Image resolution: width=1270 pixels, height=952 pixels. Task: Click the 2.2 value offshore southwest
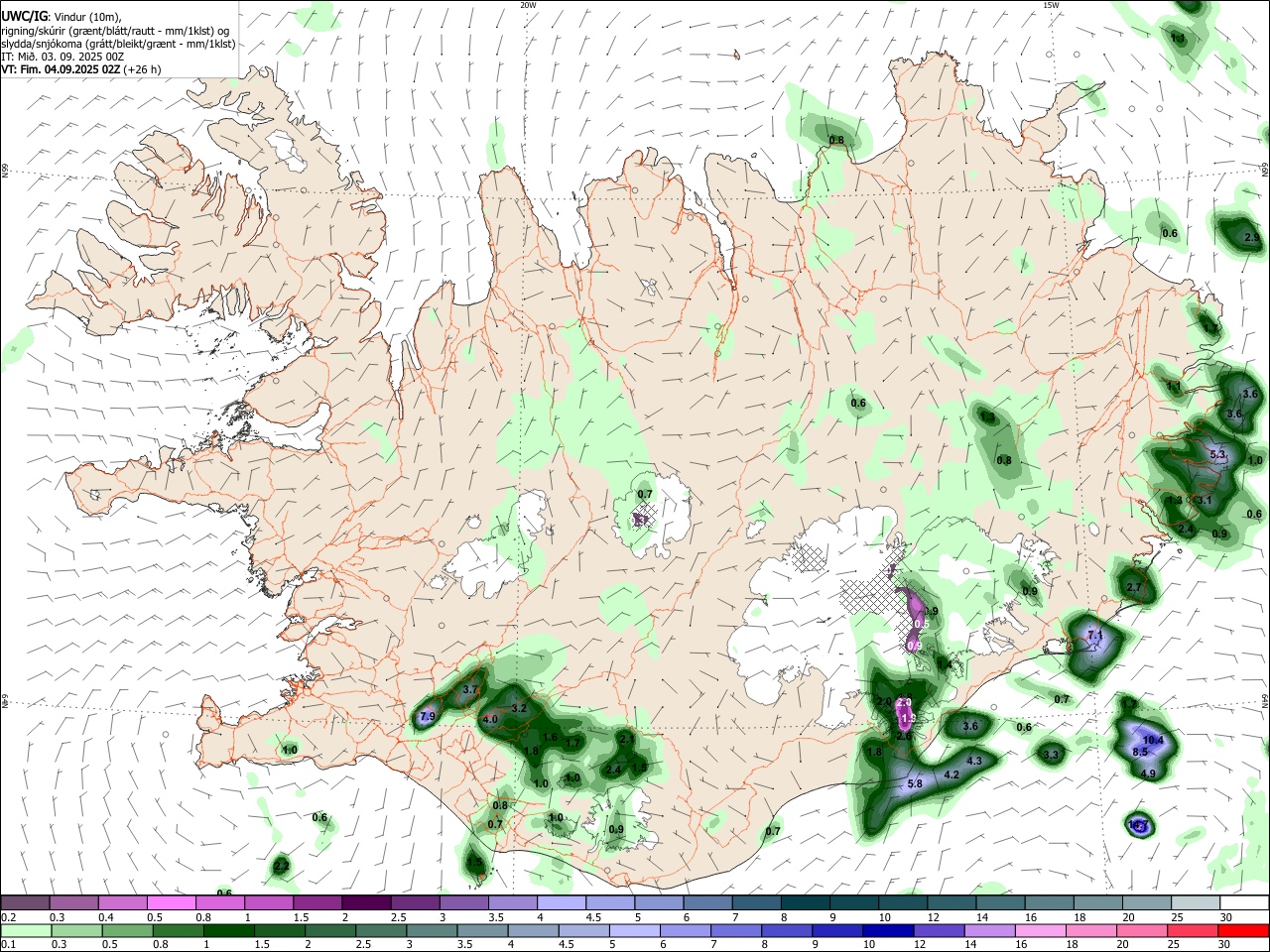pyautogui.click(x=282, y=867)
